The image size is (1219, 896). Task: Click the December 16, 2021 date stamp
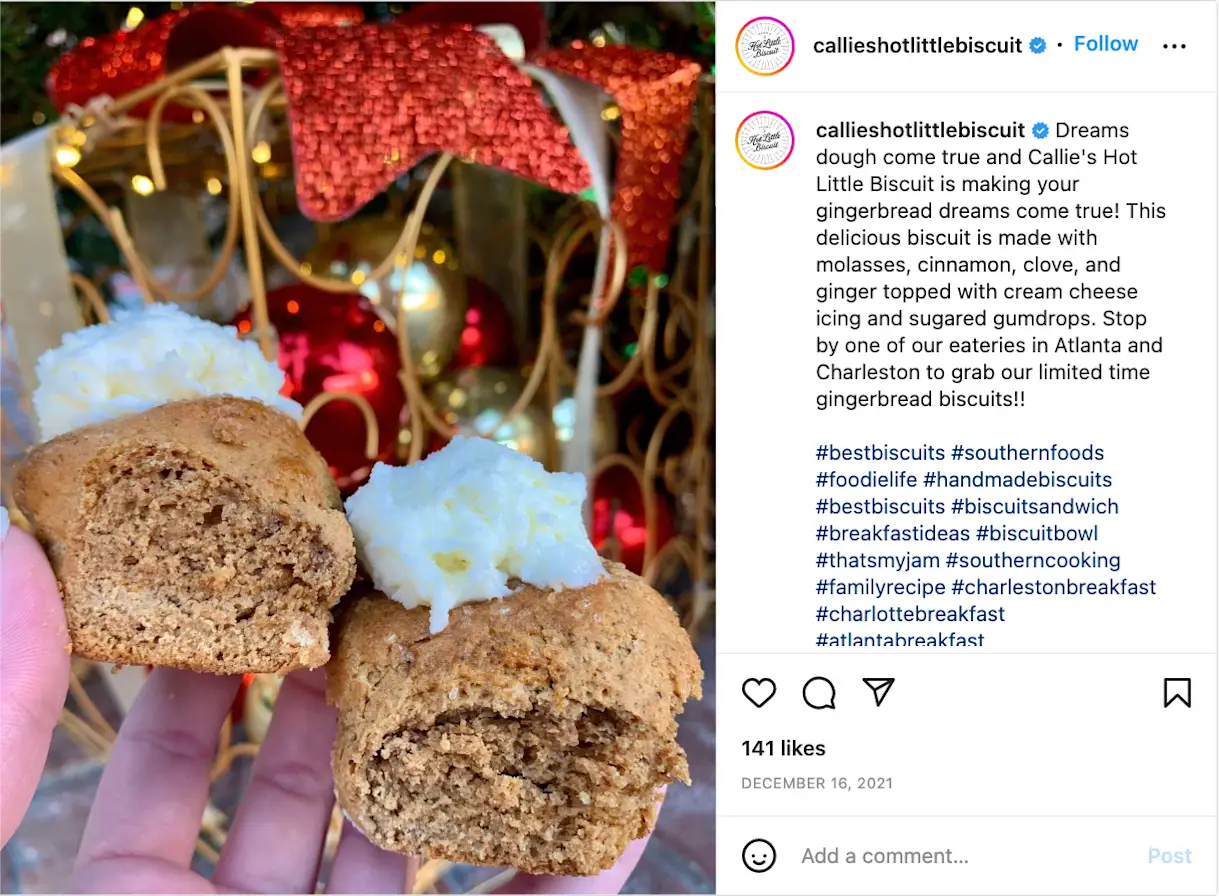pos(817,784)
